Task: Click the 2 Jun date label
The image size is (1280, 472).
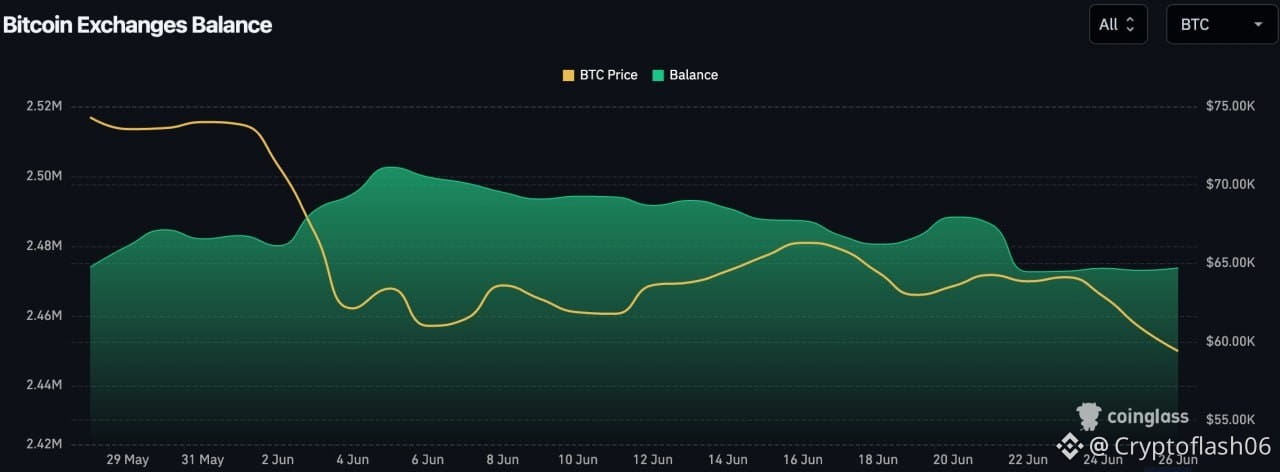Action: coord(277,460)
